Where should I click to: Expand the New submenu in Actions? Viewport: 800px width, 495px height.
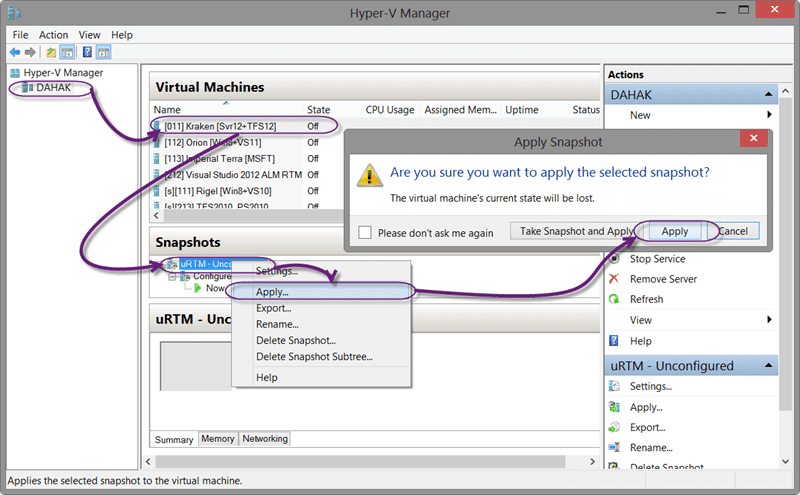769,115
